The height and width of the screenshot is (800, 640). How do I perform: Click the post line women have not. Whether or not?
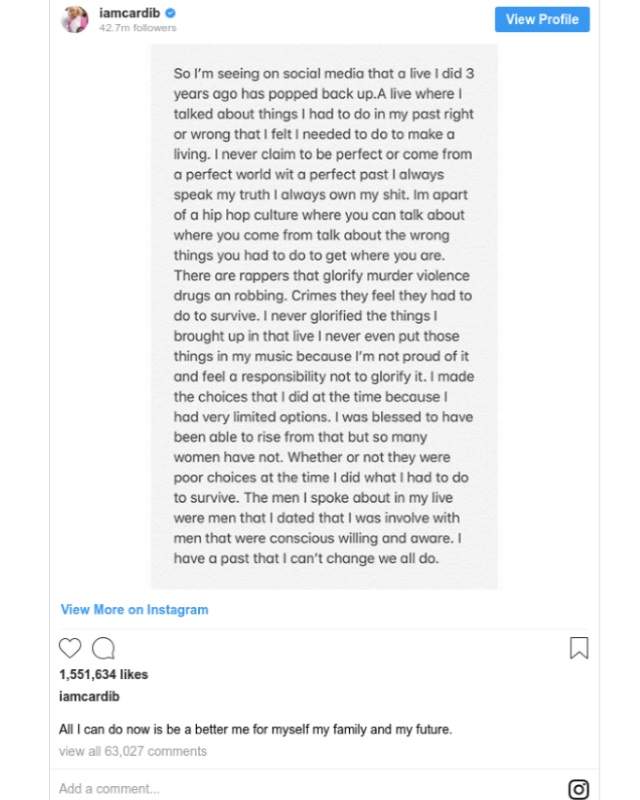click(312, 457)
